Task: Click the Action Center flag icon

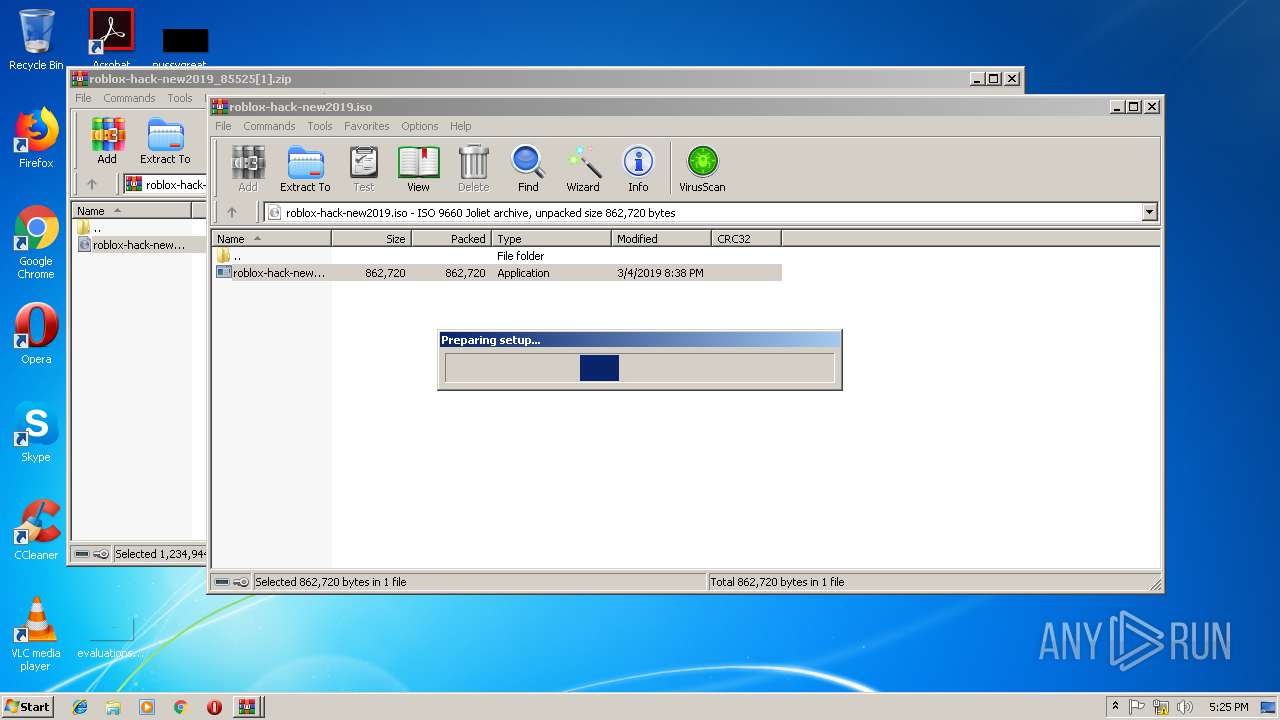Action: coord(1138,707)
